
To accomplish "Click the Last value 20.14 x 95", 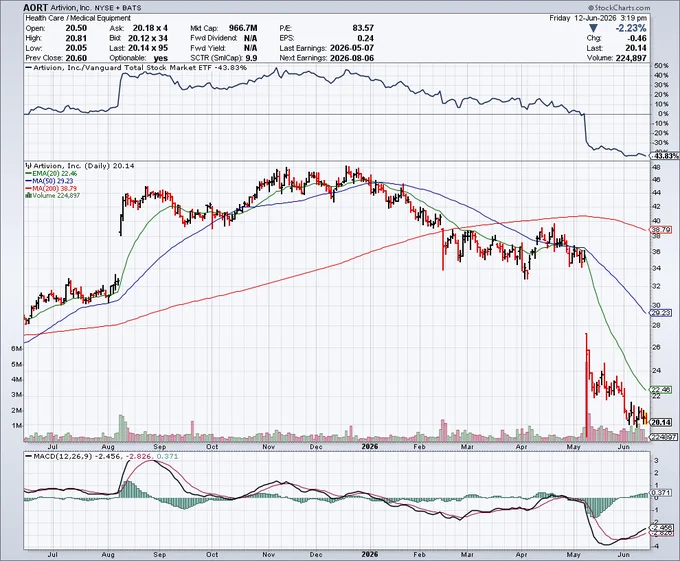I will tap(148, 48).
